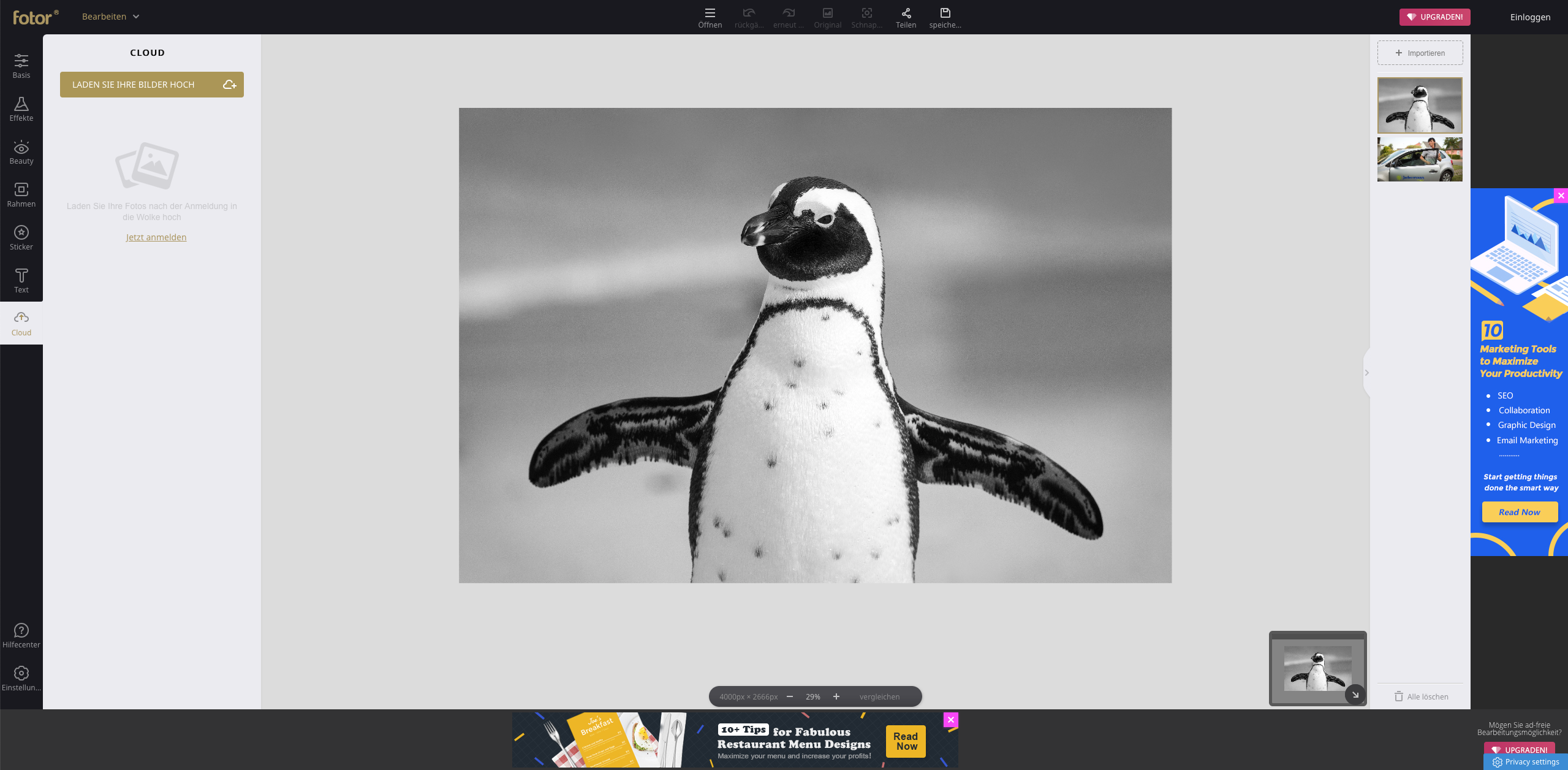1568x770 pixels.
Task: Click Read Now in Marketing Tools ad
Action: [1520, 512]
